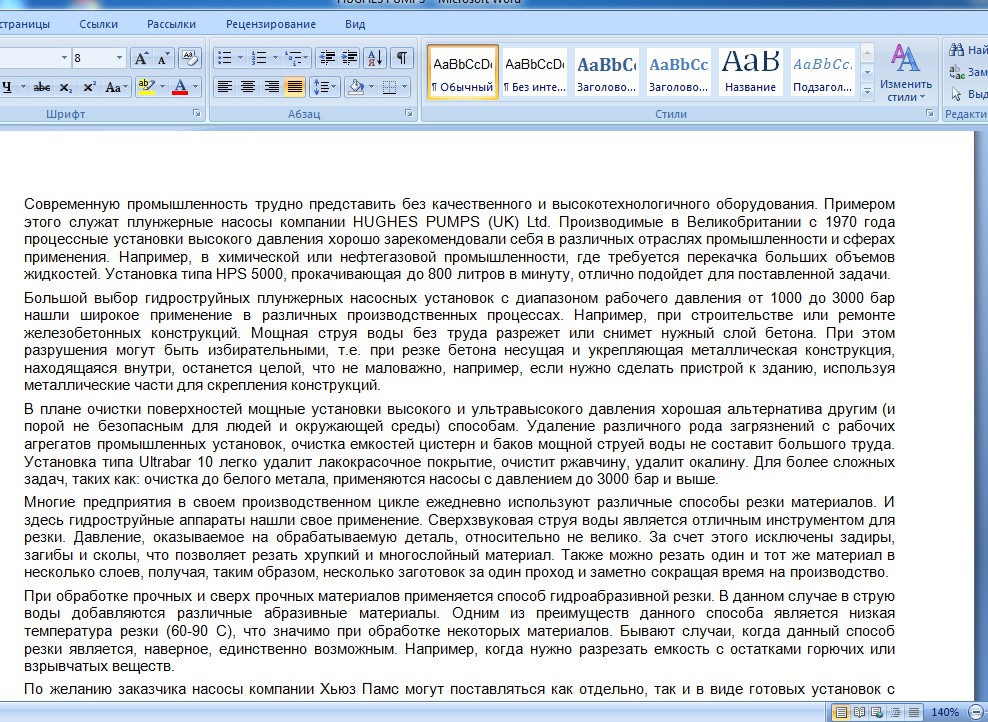Switch to Draft view
The height and width of the screenshot is (722, 988).
pyautogui.click(x=914, y=713)
